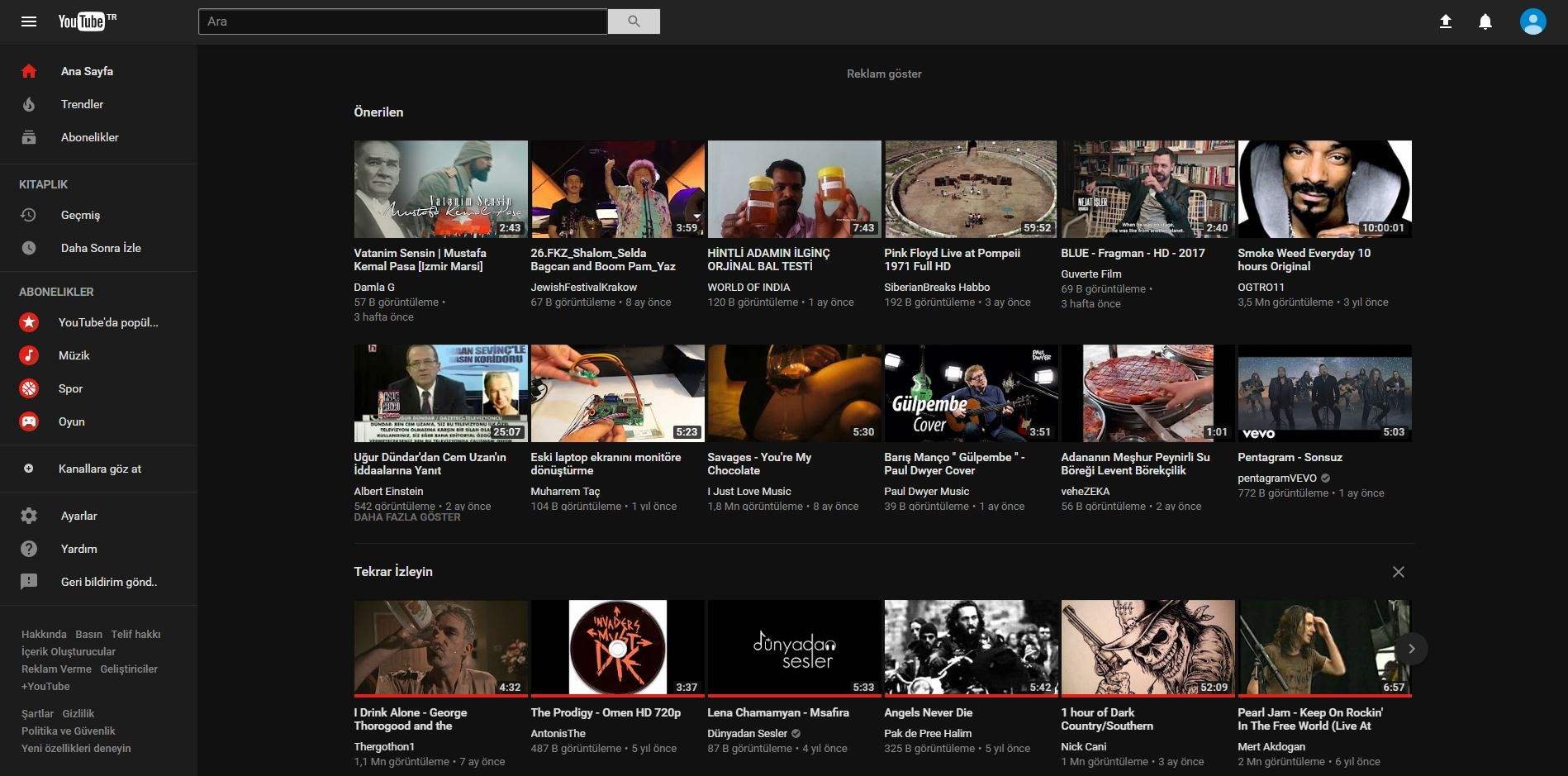
Task: Click the Oyun channel icon
Action: point(29,421)
